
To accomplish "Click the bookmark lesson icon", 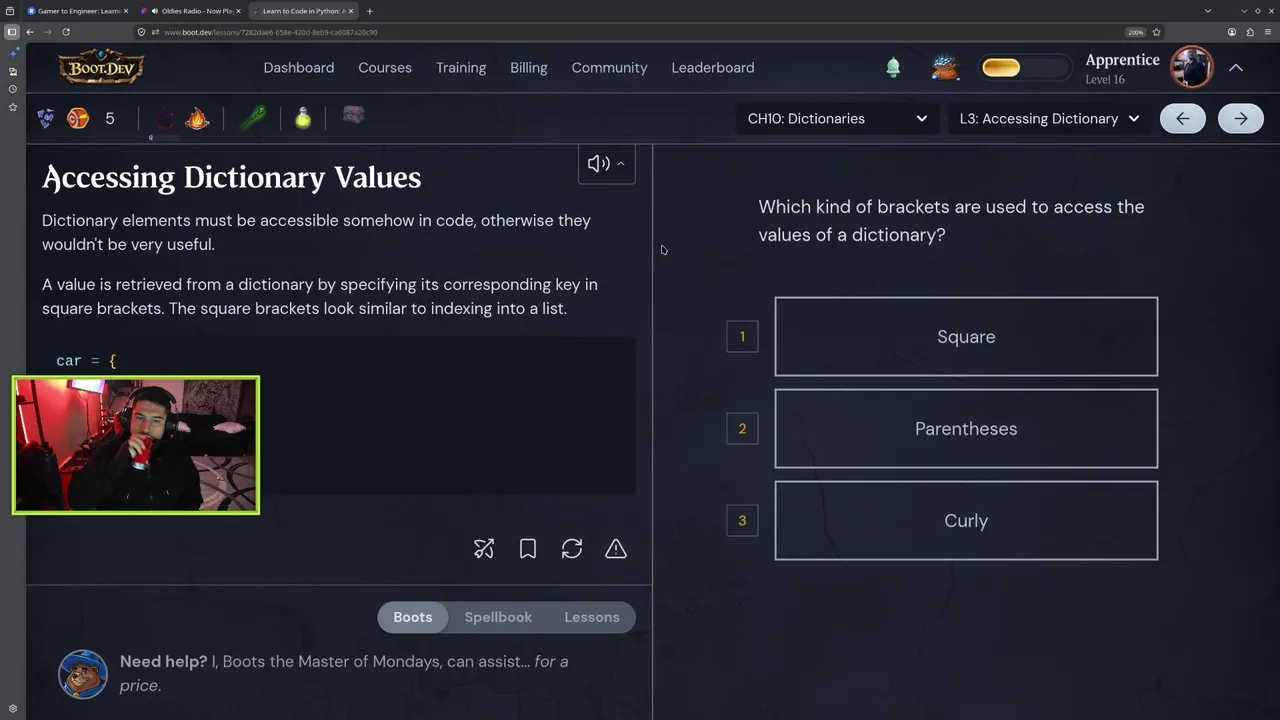I will 528,549.
